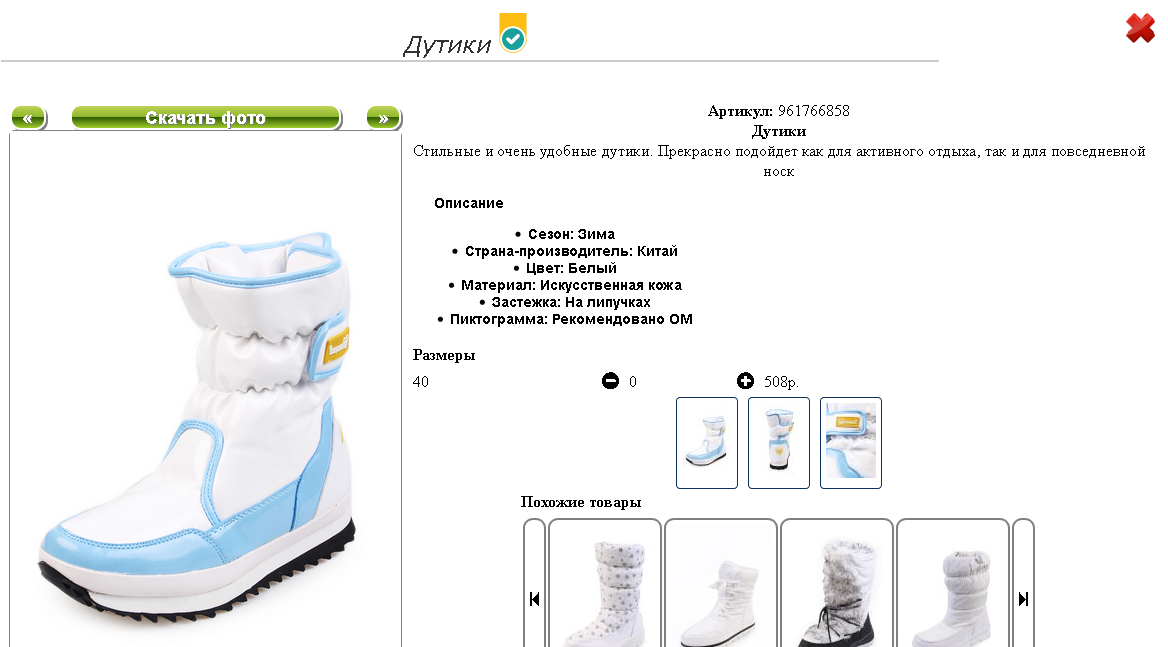Open similar product white lace-up boot
Viewport: 1168px width, 647px height.
[721, 584]
